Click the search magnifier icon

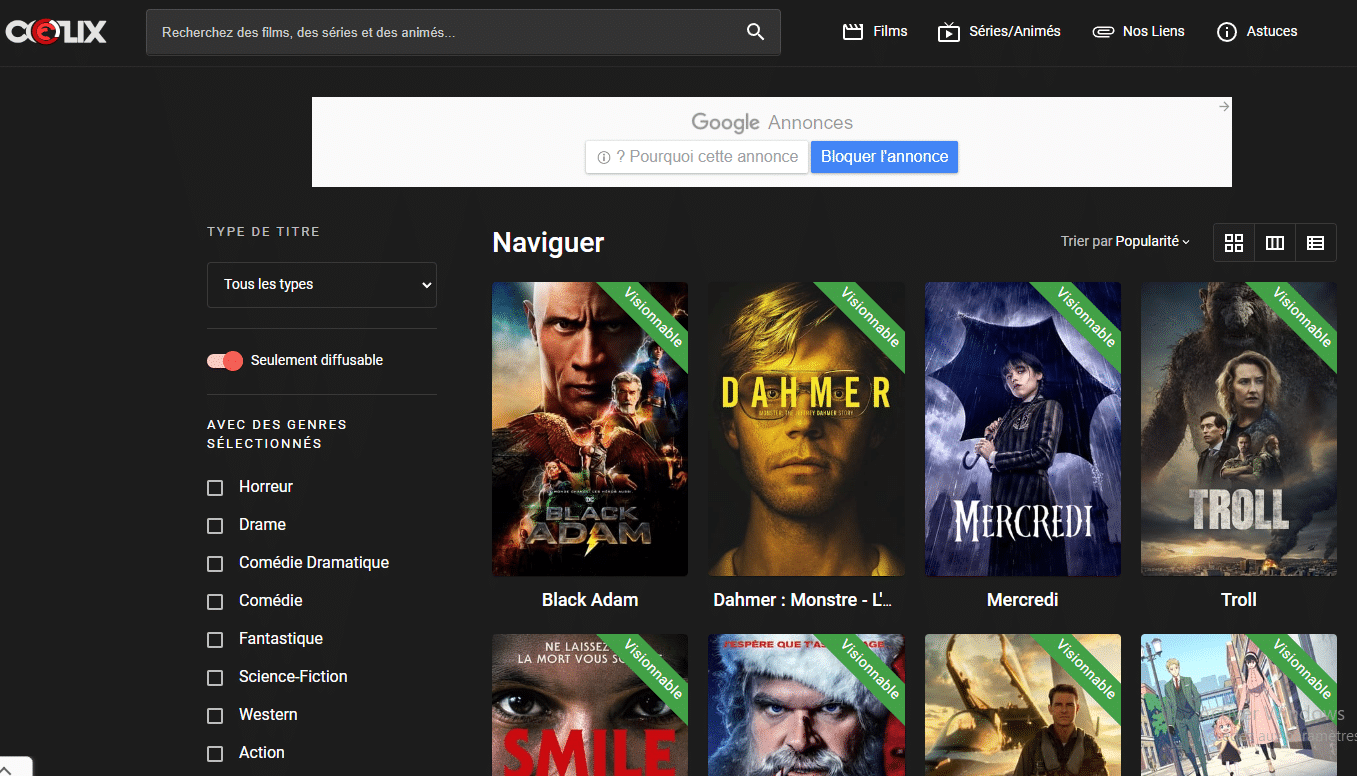[755, 31]
